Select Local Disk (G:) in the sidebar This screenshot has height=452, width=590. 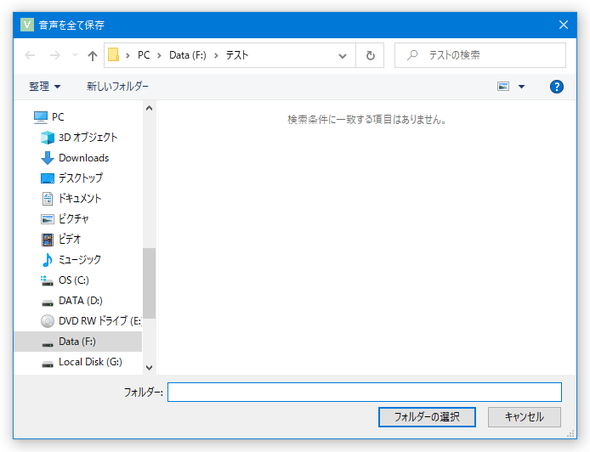90,362
